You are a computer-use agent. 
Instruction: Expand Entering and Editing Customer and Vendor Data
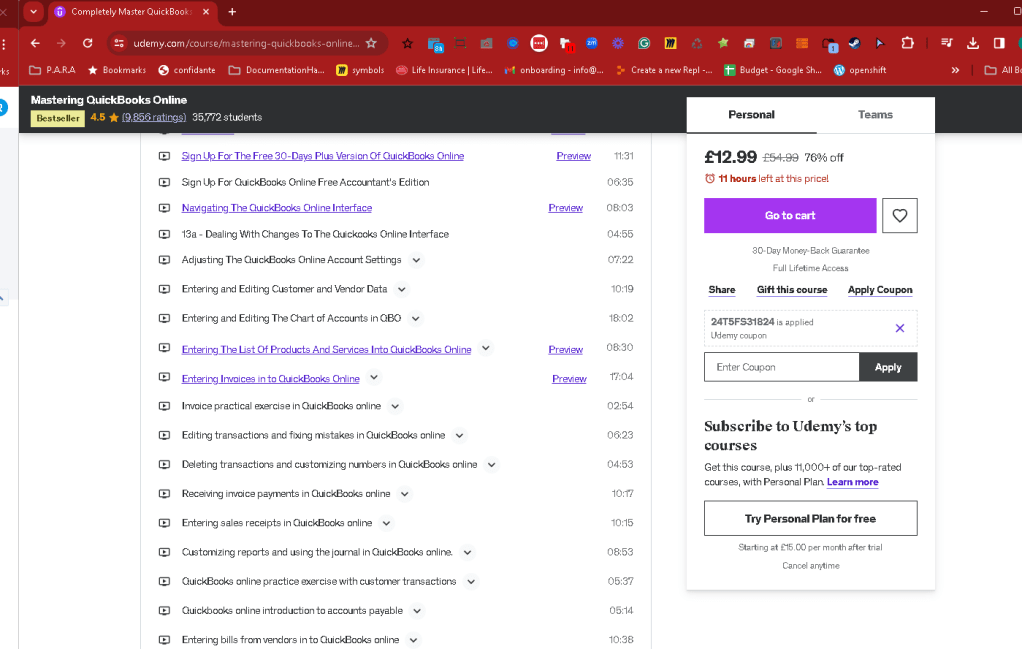(x=402, y=289)
